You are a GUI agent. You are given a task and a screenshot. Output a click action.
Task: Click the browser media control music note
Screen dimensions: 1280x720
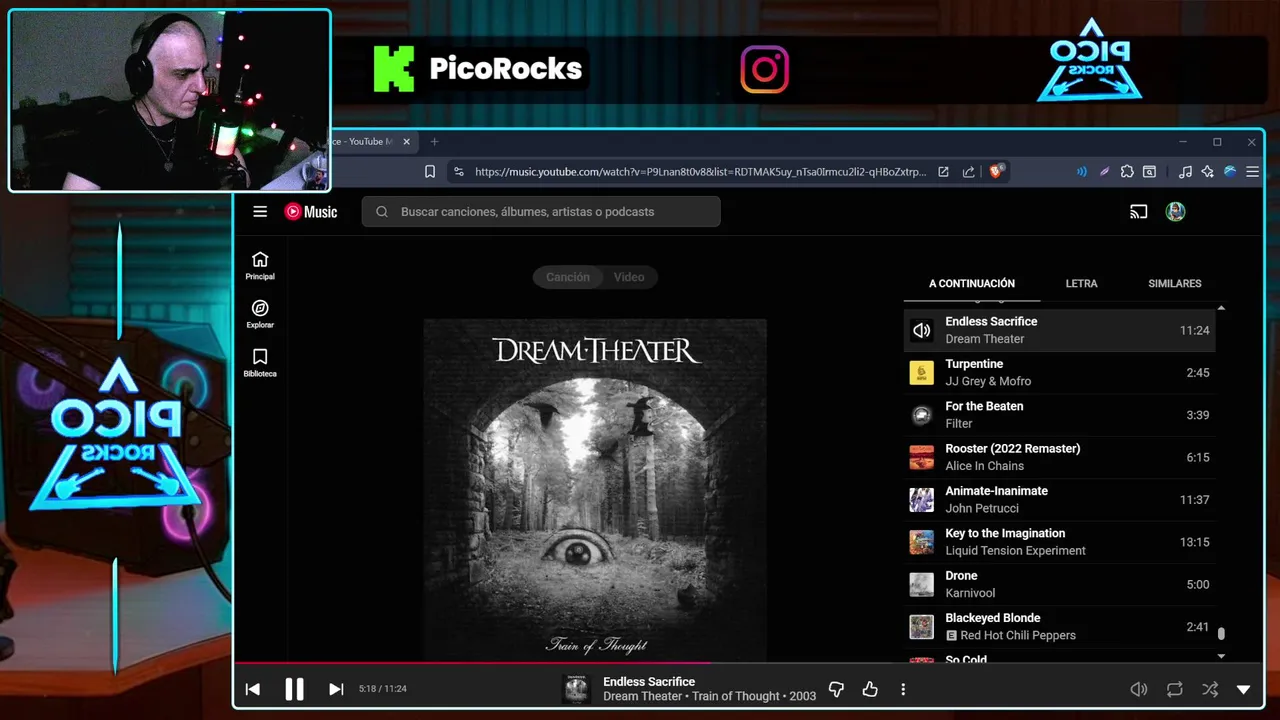click(x=1185, y=172)
